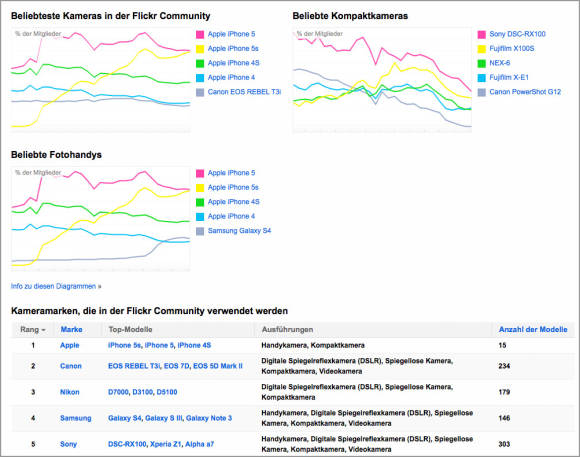Sort the table by Rang column arrow

[x=43, y=330]
